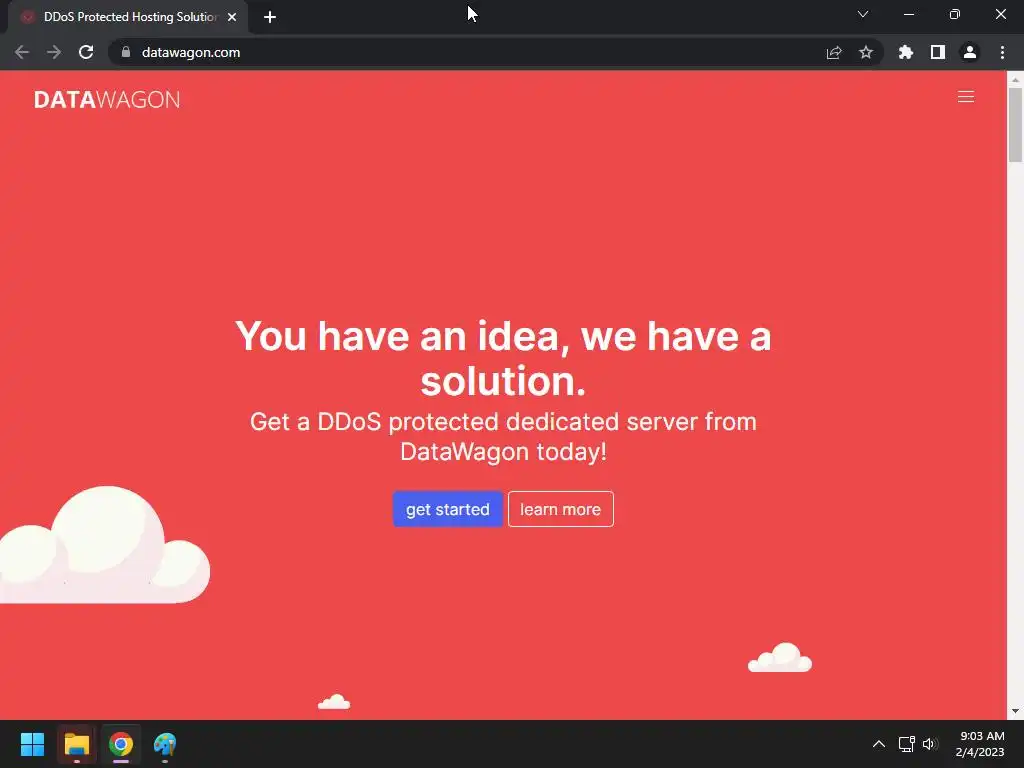Go back to the previous page
Screen dimensions: 1024x768
tap(22, 52)
